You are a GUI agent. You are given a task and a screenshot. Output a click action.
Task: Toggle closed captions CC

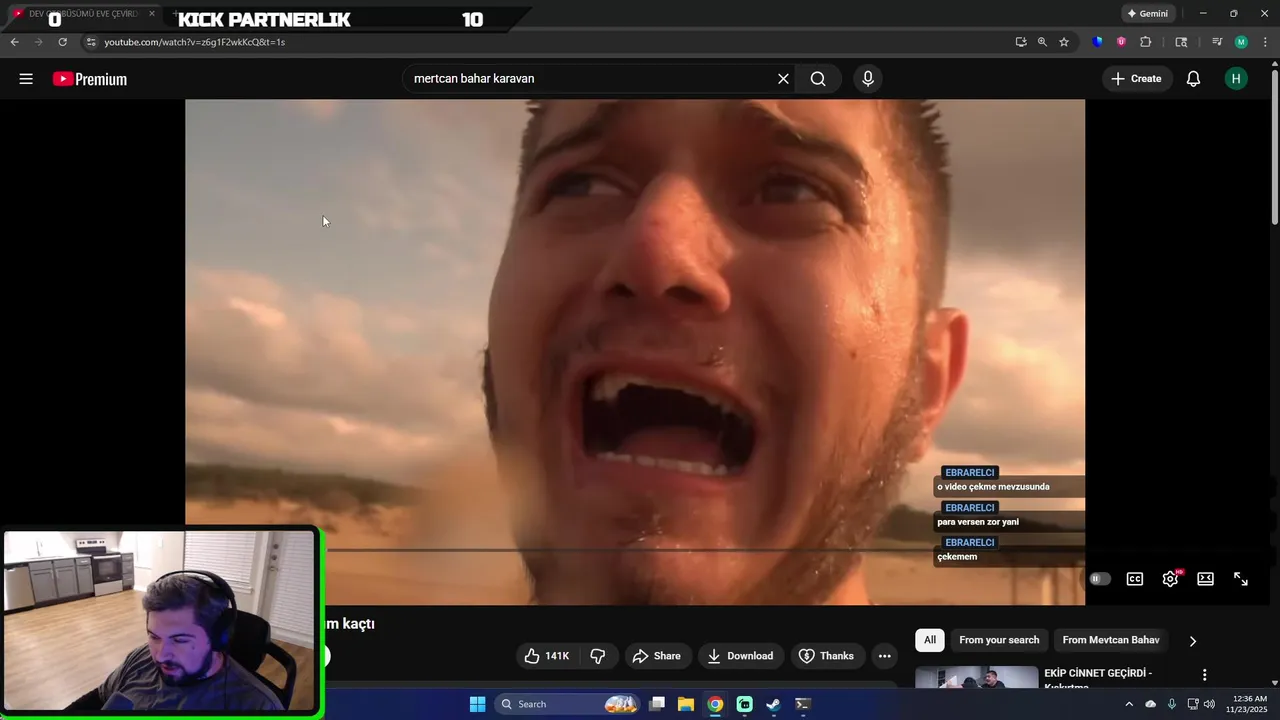[1135, 579]
